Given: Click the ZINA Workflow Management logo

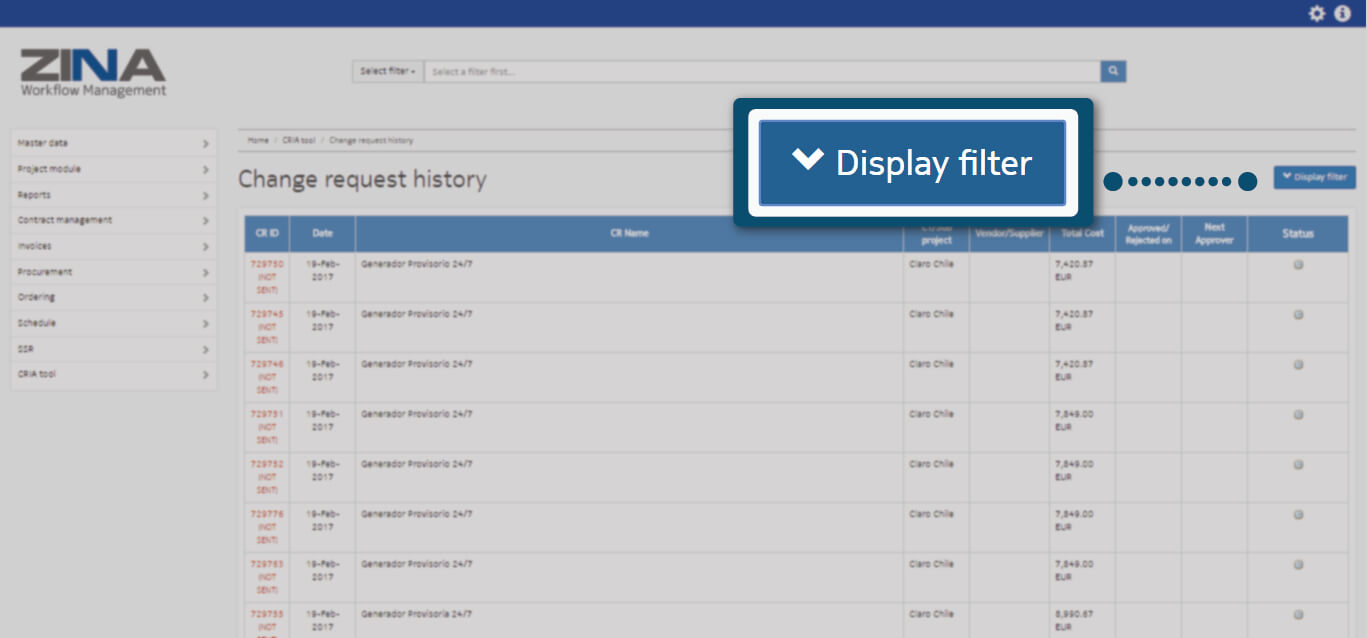Looking at the screenshot, I should [93, 73].
